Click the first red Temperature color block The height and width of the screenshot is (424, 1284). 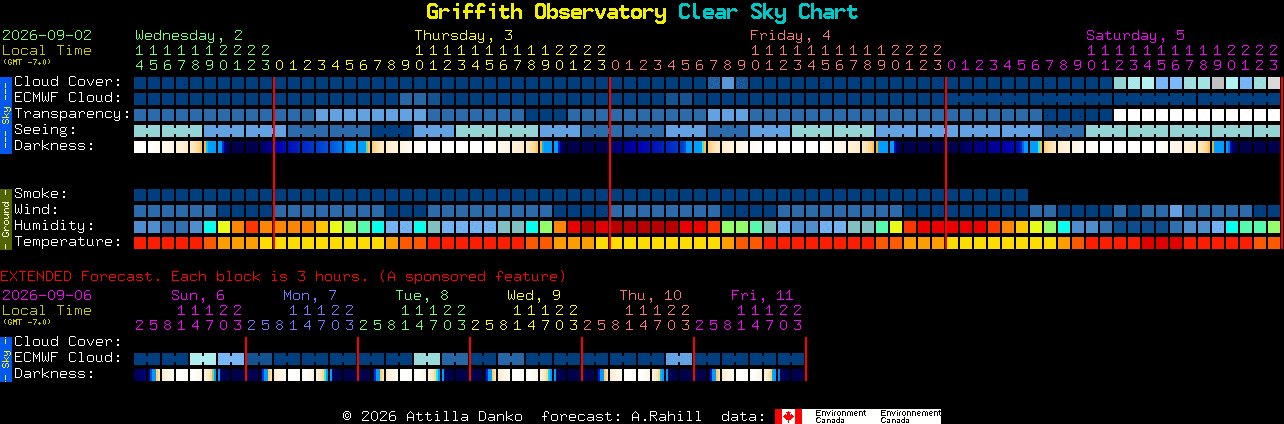tap(140, 242)
